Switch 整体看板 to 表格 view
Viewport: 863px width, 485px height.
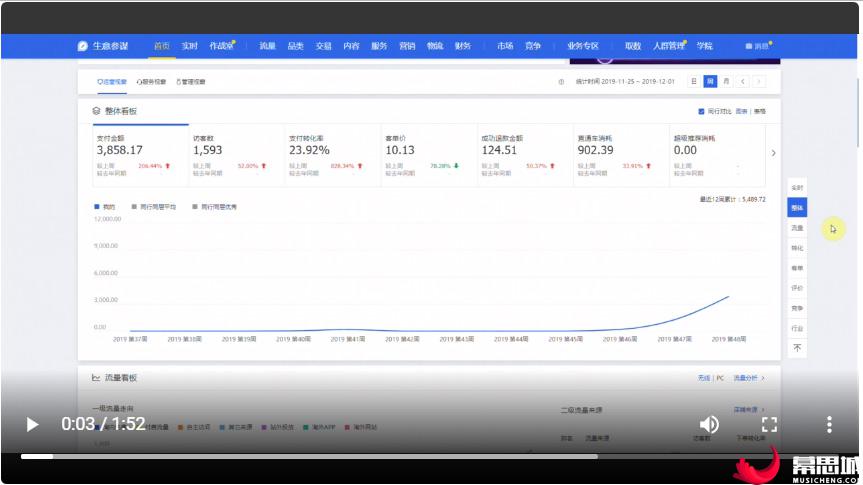[760, 112]
